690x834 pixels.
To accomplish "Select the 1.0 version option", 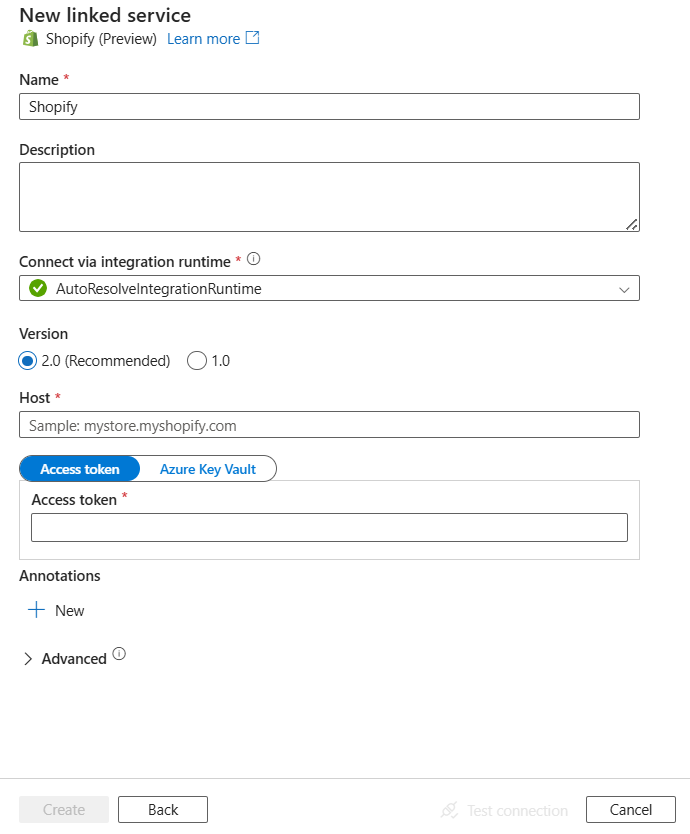I will [197, 360].
